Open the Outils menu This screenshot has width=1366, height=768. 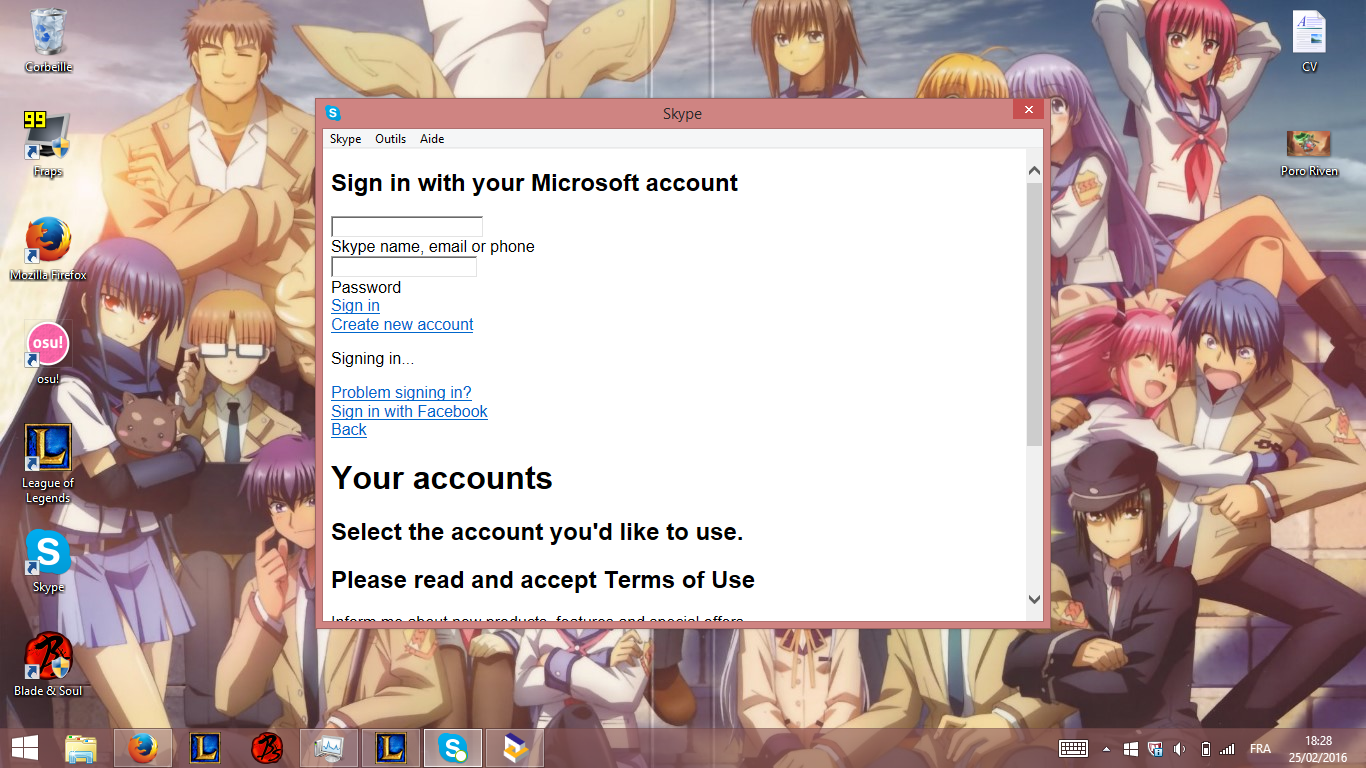391,139
